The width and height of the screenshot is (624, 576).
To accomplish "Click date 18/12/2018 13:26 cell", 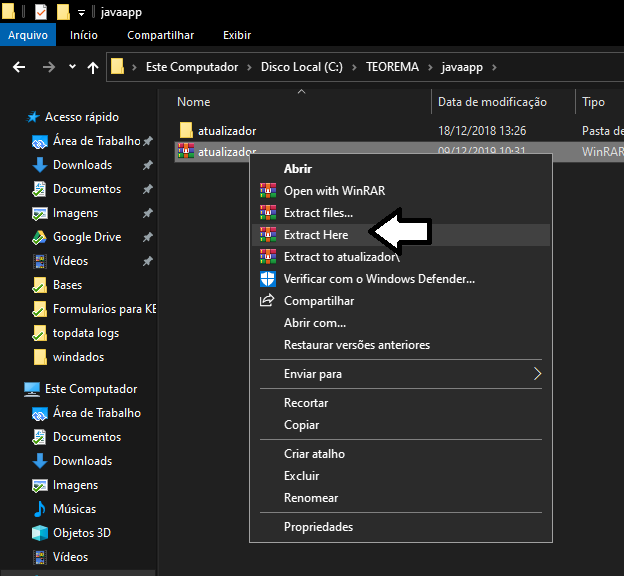I will coord(482,131).
